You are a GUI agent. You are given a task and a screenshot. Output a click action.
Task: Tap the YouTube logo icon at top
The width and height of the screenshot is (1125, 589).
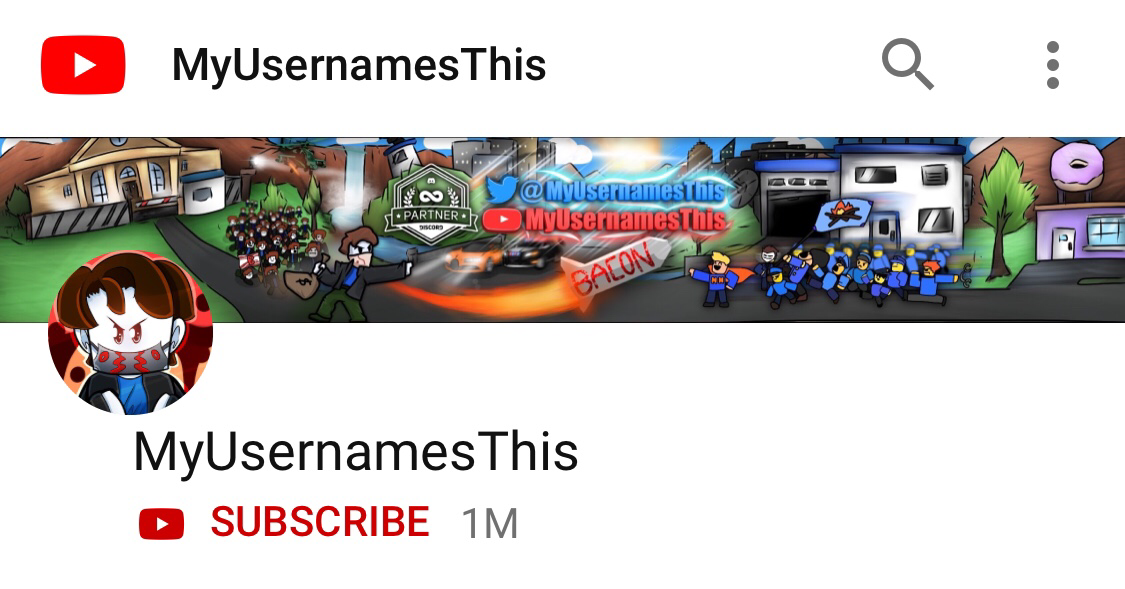point(83,65)
